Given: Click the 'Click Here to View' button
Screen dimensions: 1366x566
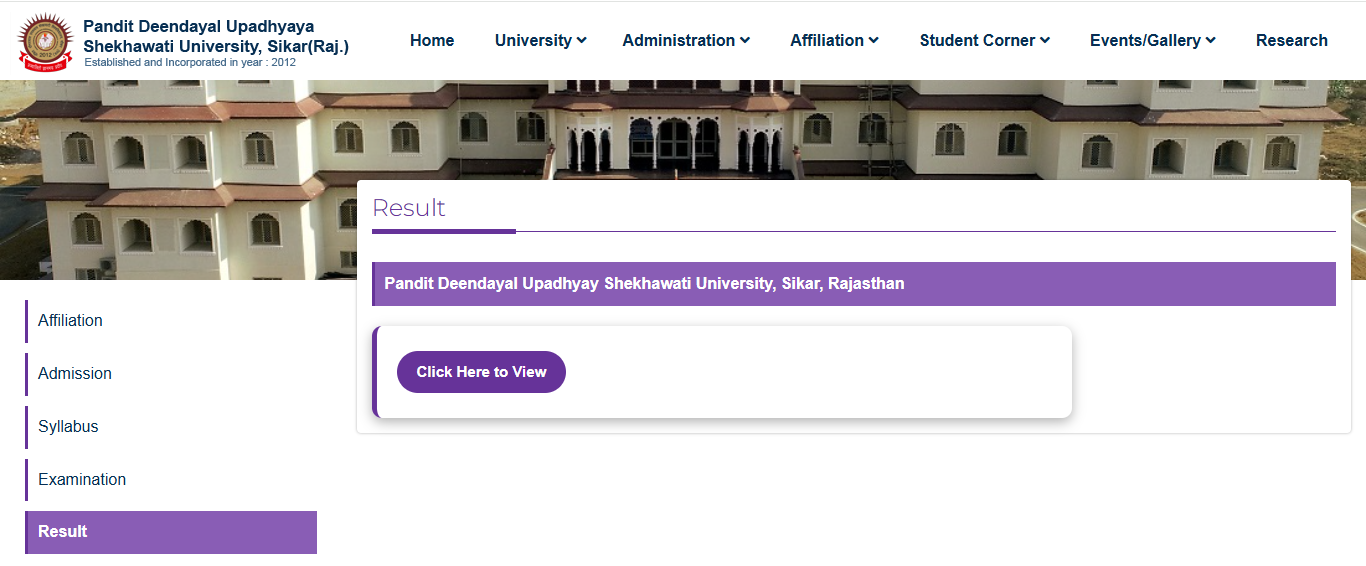Looking at the screenshot, I should coord(481,372).
